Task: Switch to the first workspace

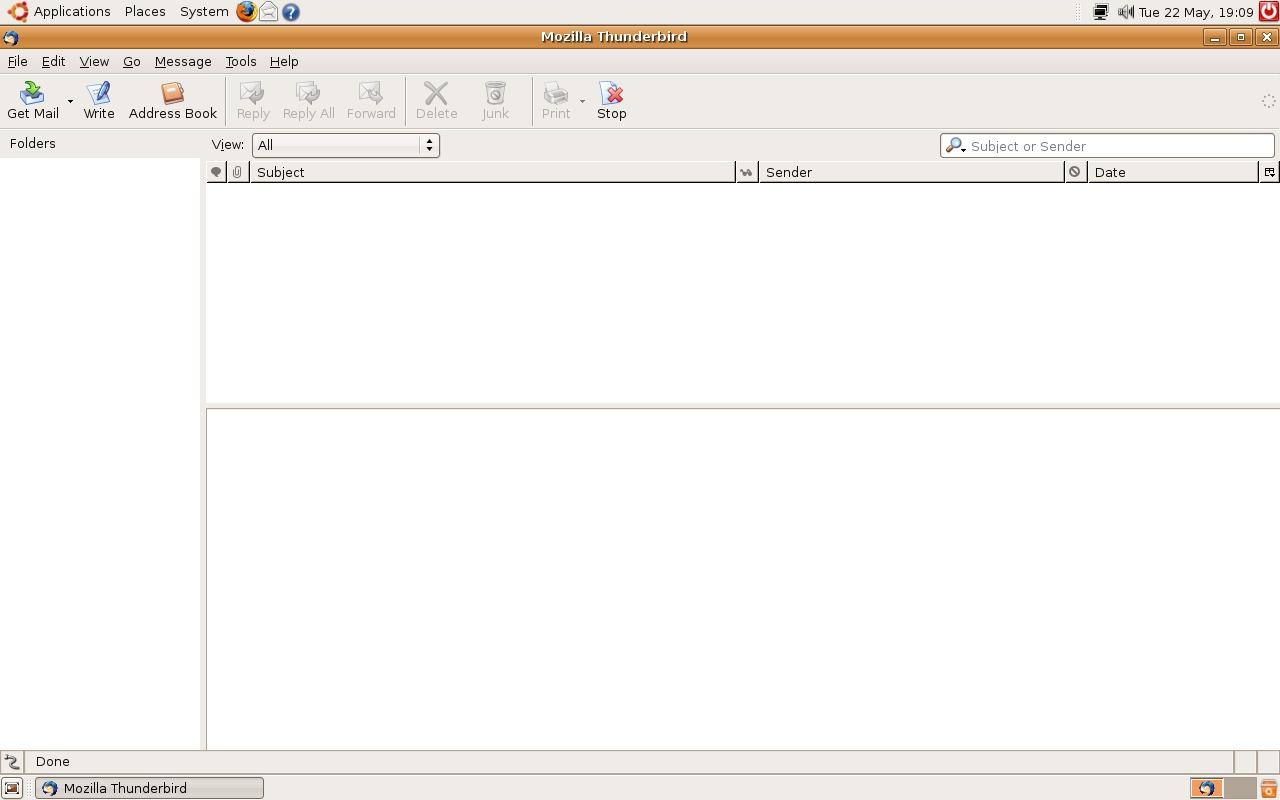Action: pos(1206,788)
